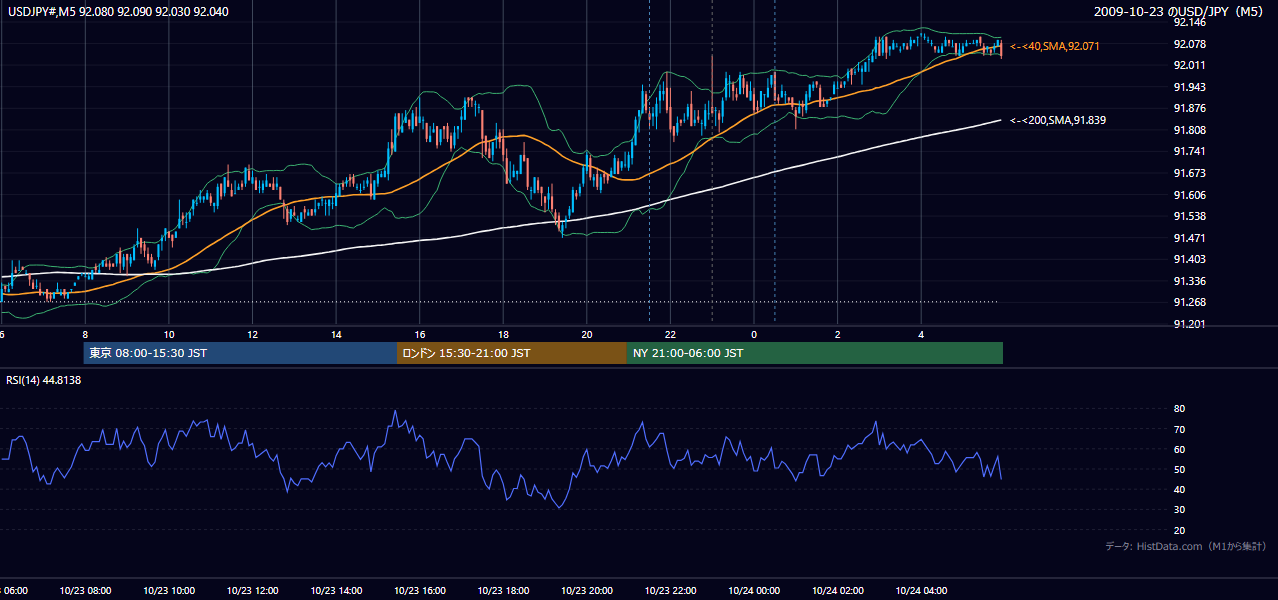This screenshot has height=600, width=1278.
Task: Click RSI scale value 60
Action: click(1179, 449)
